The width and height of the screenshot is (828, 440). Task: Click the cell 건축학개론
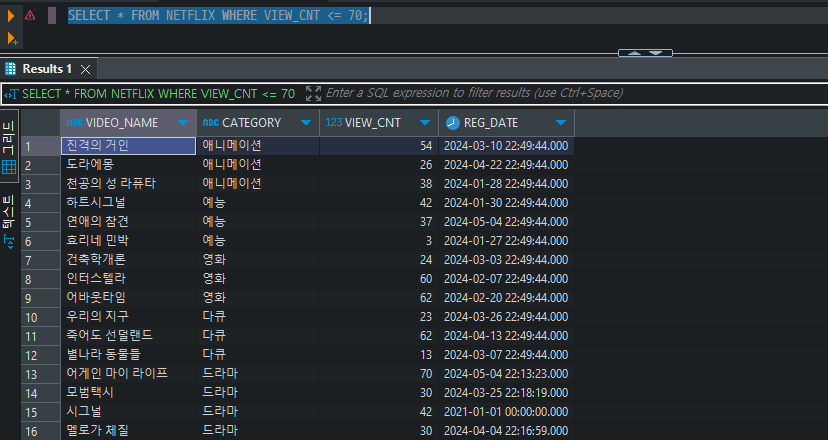coord(129,260)
